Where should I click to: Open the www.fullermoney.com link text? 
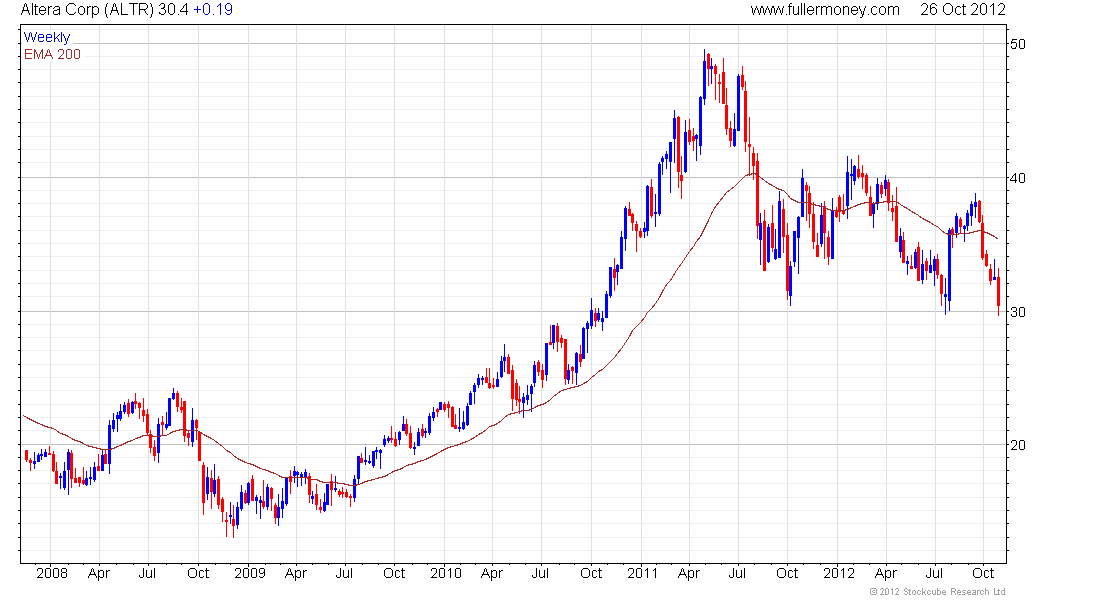825,9
